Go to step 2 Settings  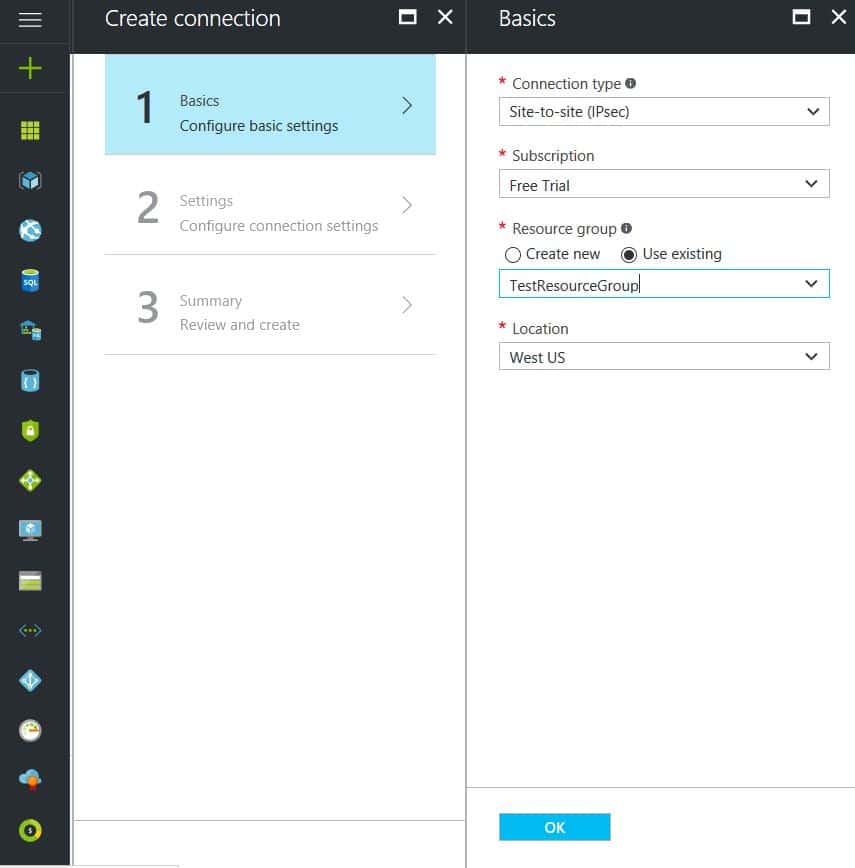(x=270, y=206)
